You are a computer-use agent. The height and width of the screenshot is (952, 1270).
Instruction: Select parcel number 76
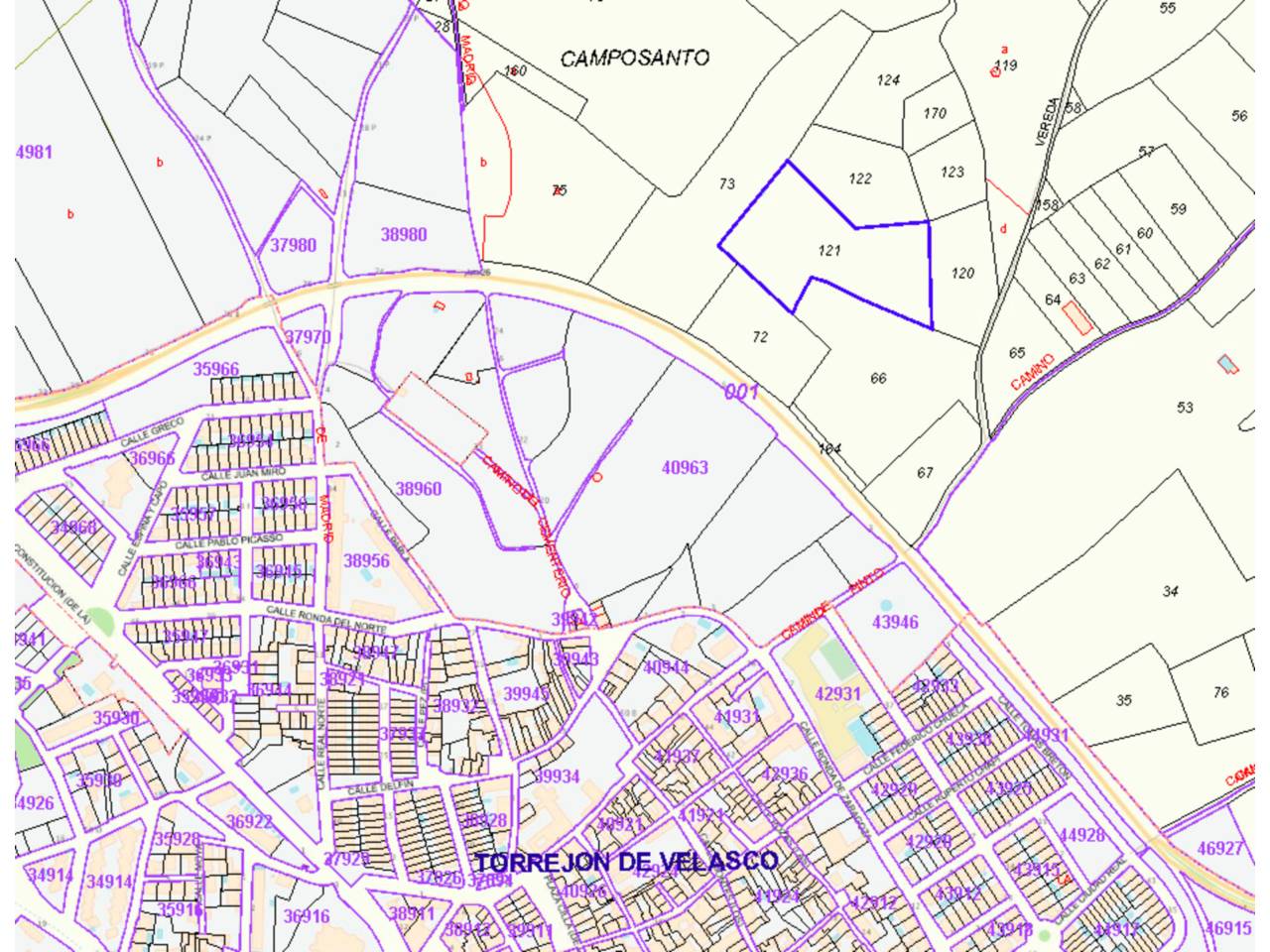[x=1220, y=692]
